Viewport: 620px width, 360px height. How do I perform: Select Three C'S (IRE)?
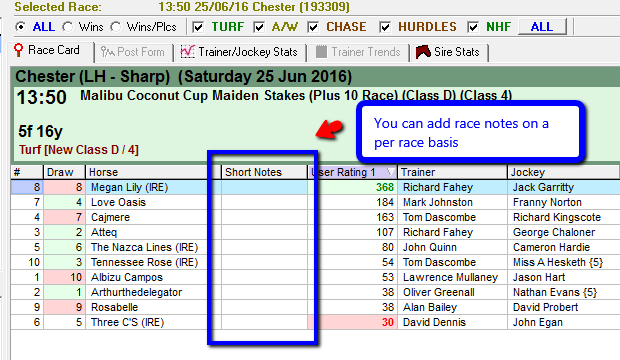click(x=127, y=322)
